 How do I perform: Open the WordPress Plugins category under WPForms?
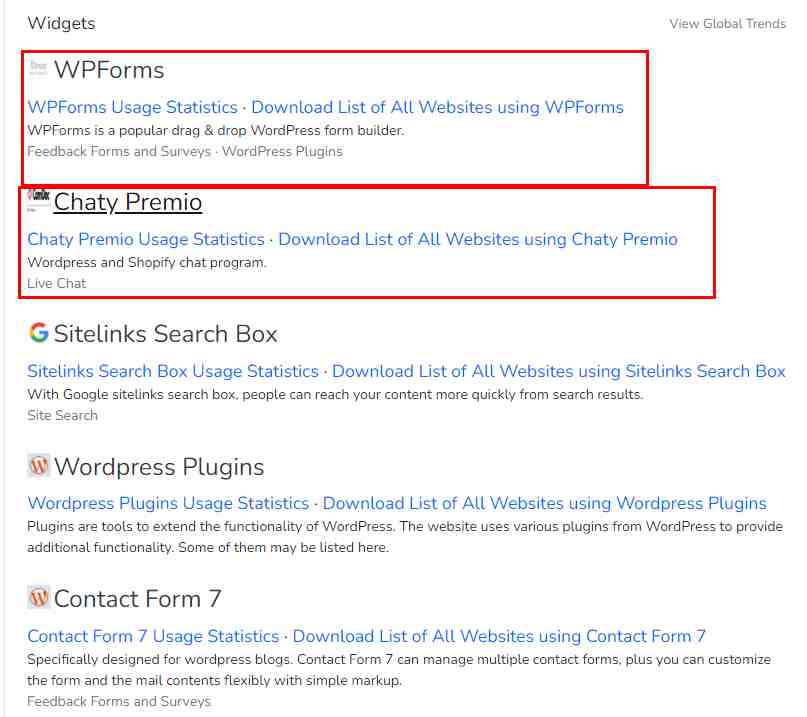pyautogui.click(x=282, y=151)
